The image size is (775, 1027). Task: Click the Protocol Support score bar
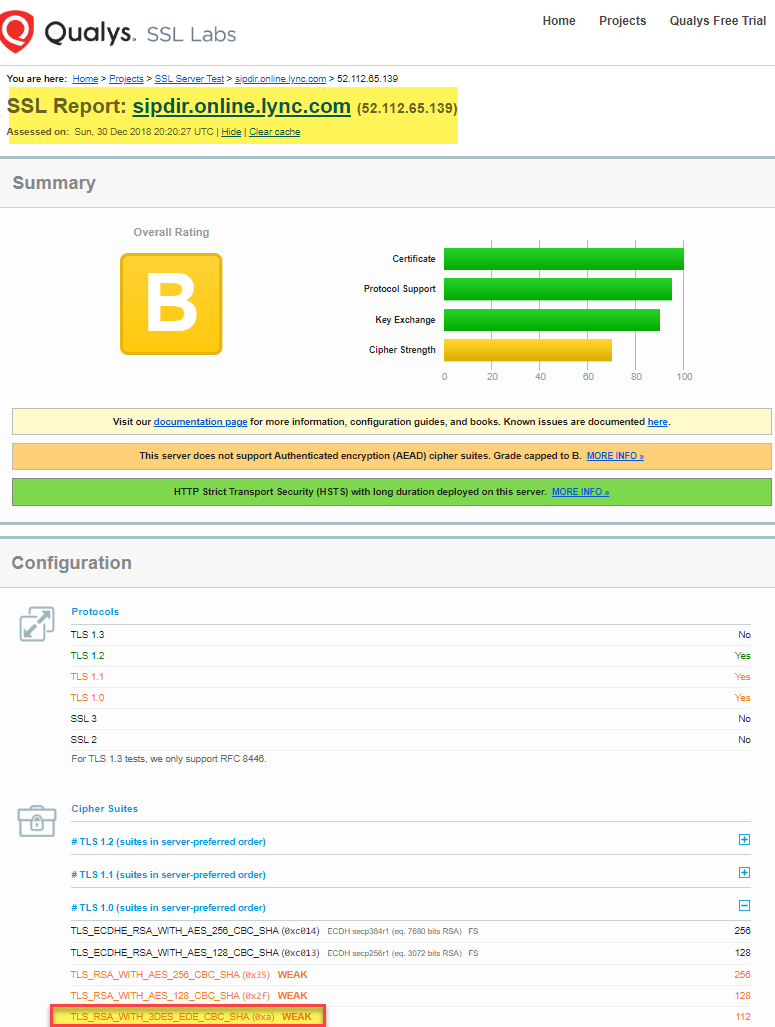point(558,289)
